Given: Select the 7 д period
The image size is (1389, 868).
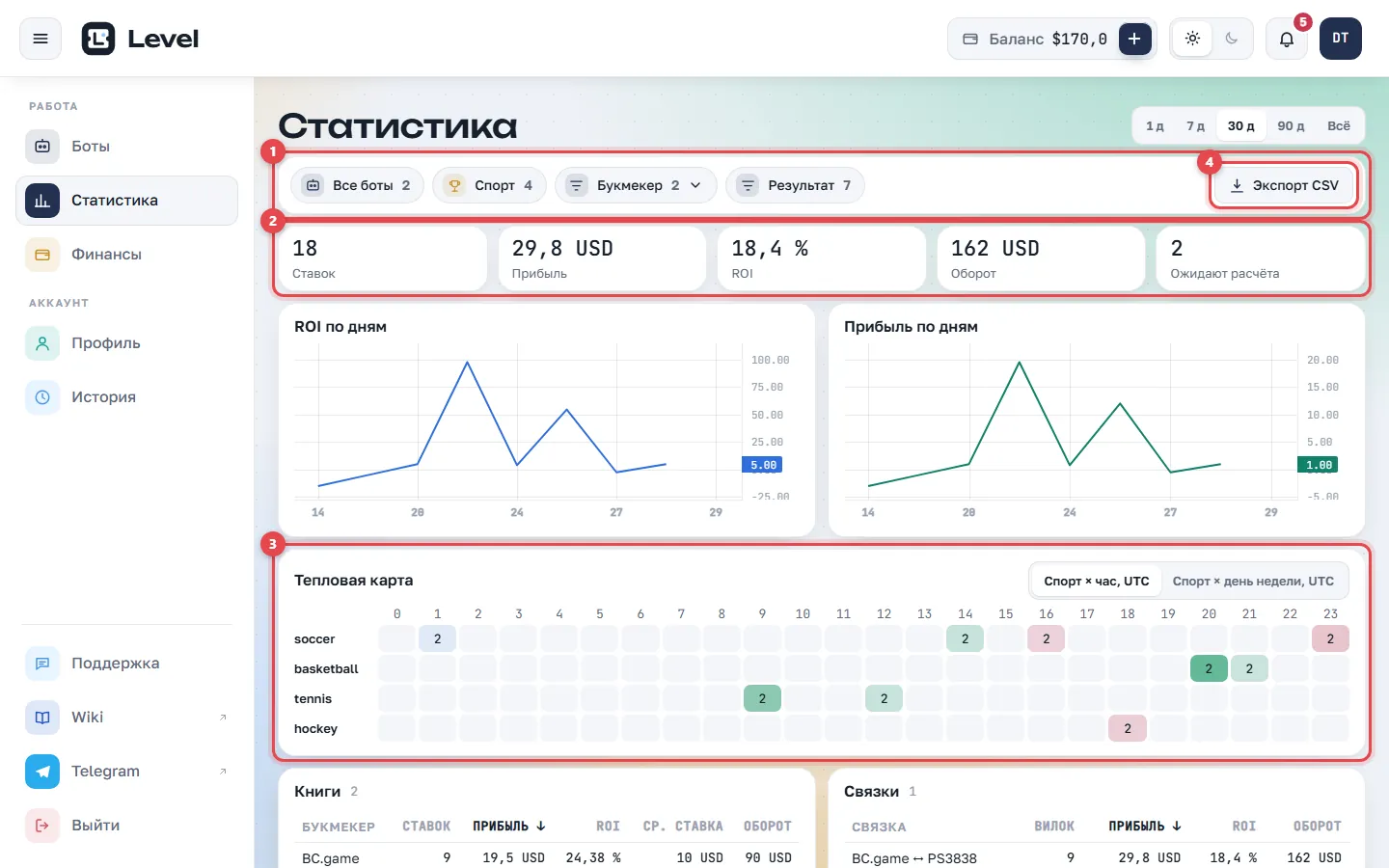Looking at the screenshot, I should [1196, 126].
